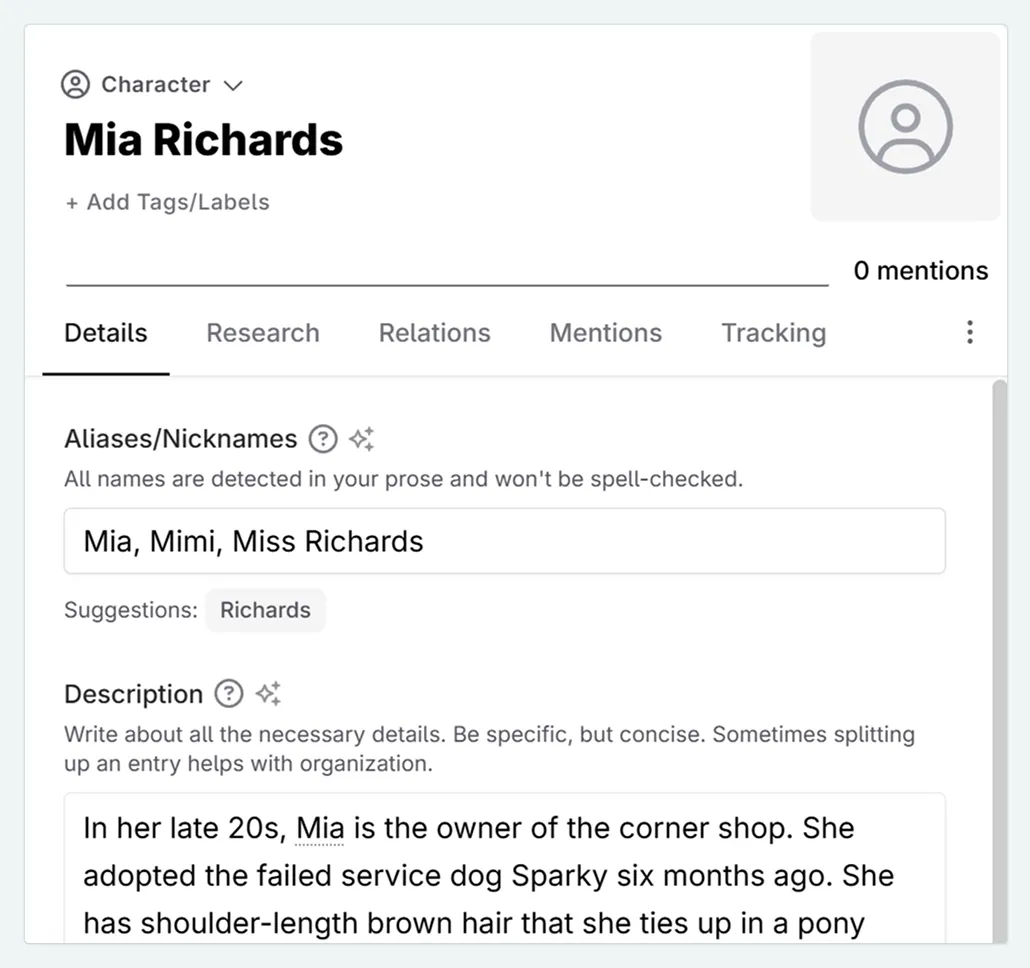The image size is (1030, 968).
Task: Apply the Richards alias suggestion
Action: tap(265, 610)
